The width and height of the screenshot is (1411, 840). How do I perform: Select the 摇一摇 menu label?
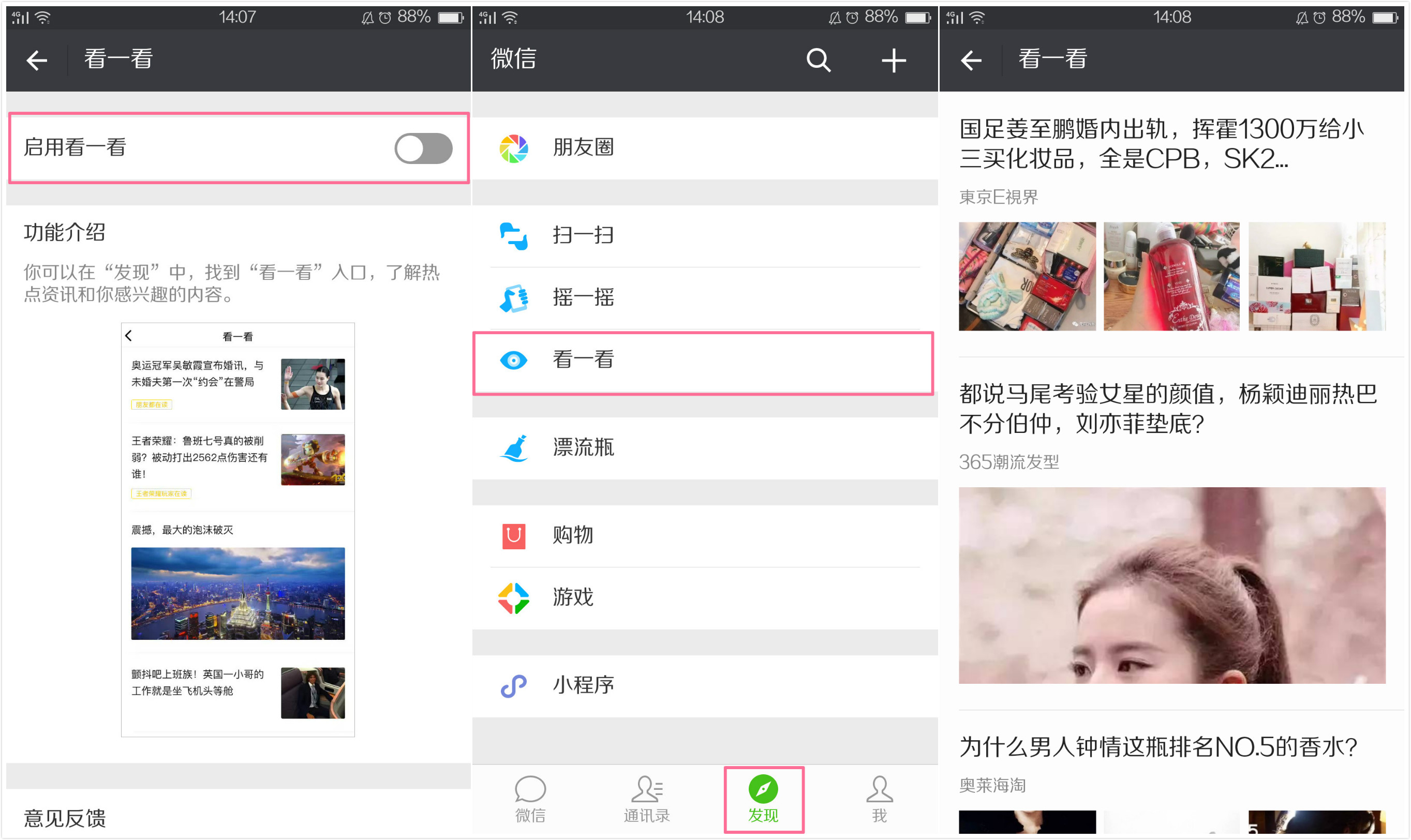pyautogui.click(x=584, y=298)
